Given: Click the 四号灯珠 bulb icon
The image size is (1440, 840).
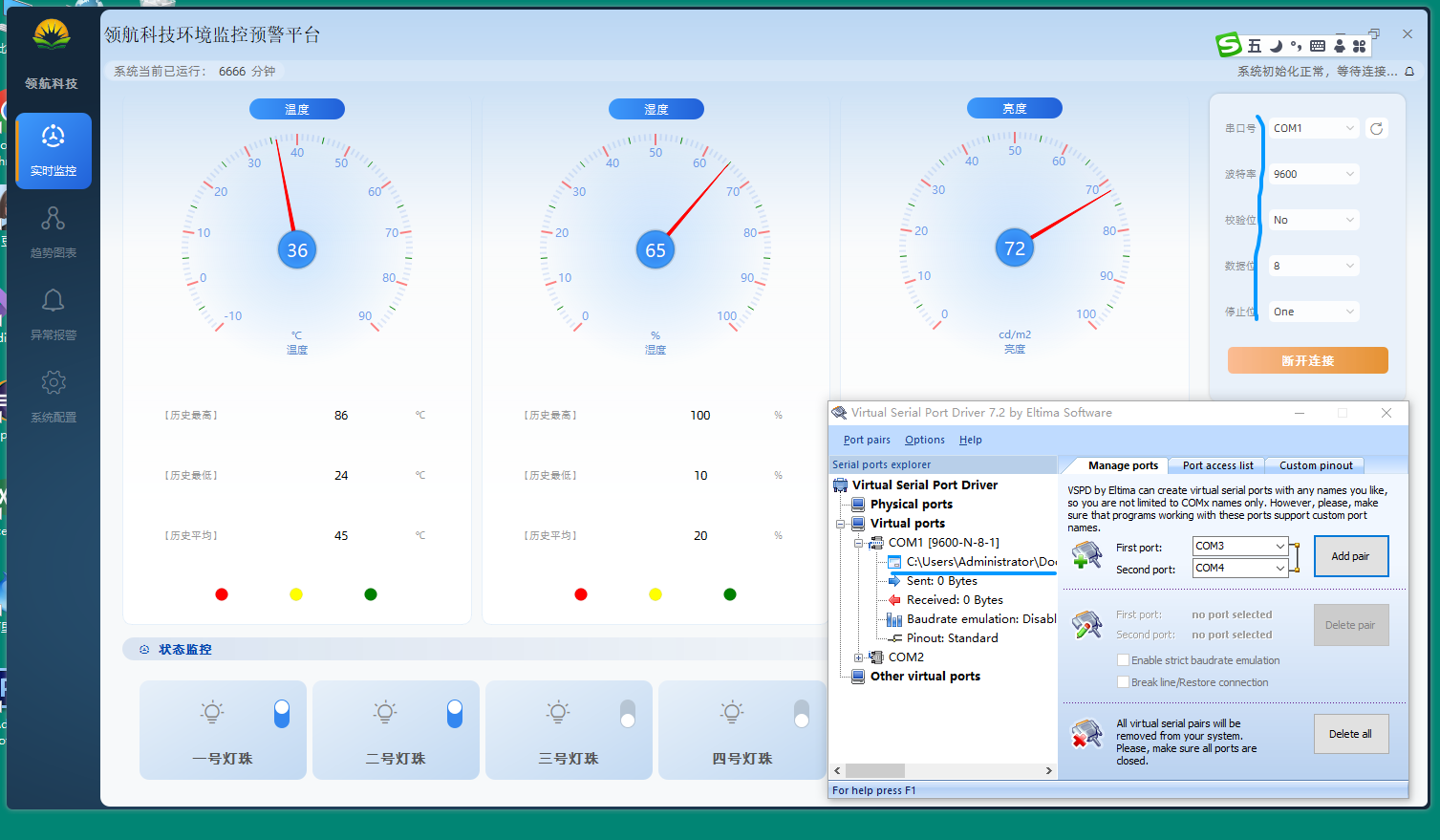Looking at the screenshot, I should coord(732,712).
